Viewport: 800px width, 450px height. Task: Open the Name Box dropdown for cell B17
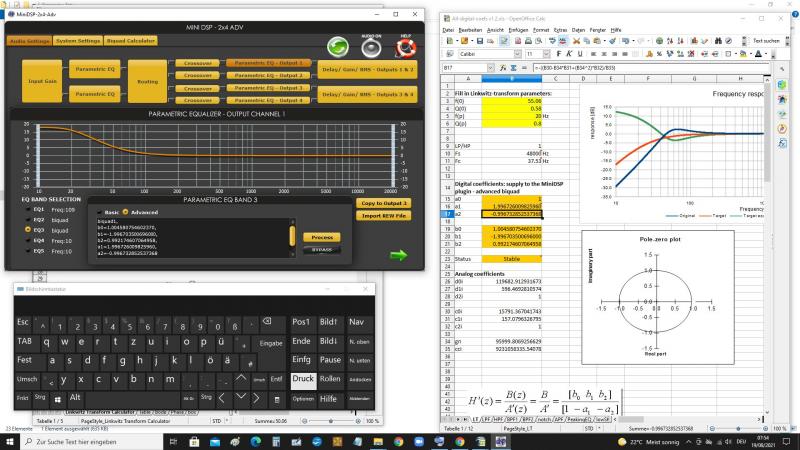click(493, 66)
